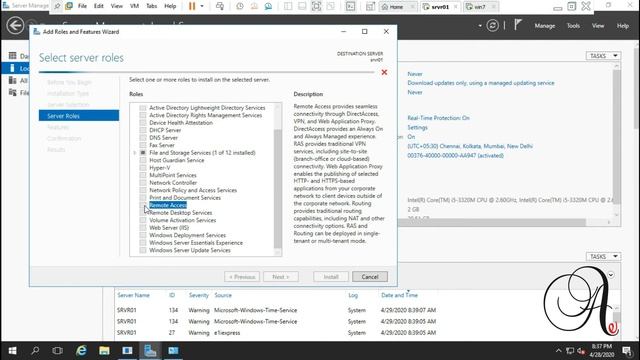Screen dimensions: 640x360
Task: Click VMware send Ctrl+Alt+Del icon
Action: pos(220,6)
